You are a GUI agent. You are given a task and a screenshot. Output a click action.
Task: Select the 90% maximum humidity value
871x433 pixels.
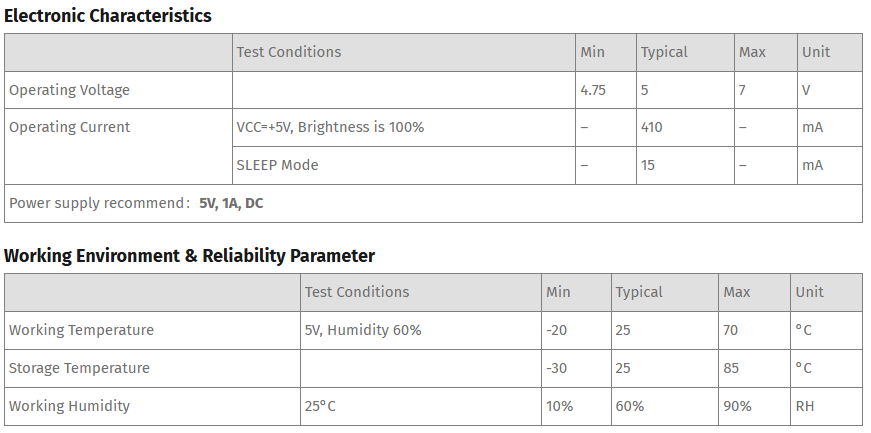coord(737,406)
